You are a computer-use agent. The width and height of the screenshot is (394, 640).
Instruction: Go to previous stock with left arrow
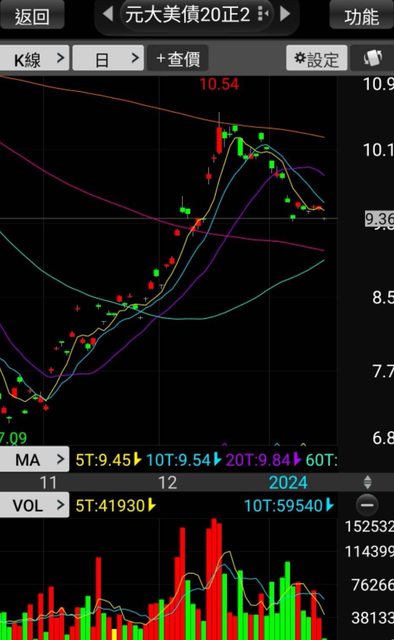point(108,14)
